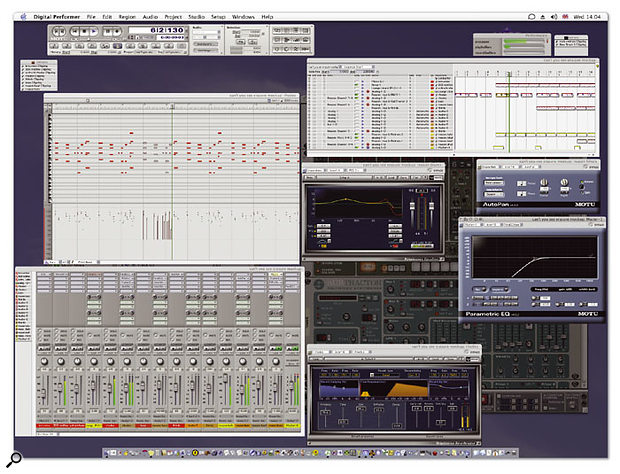Click the leftmost Finder icon in the Dock
This screenshot has height=474, width=620.
(x=107, y=453)
